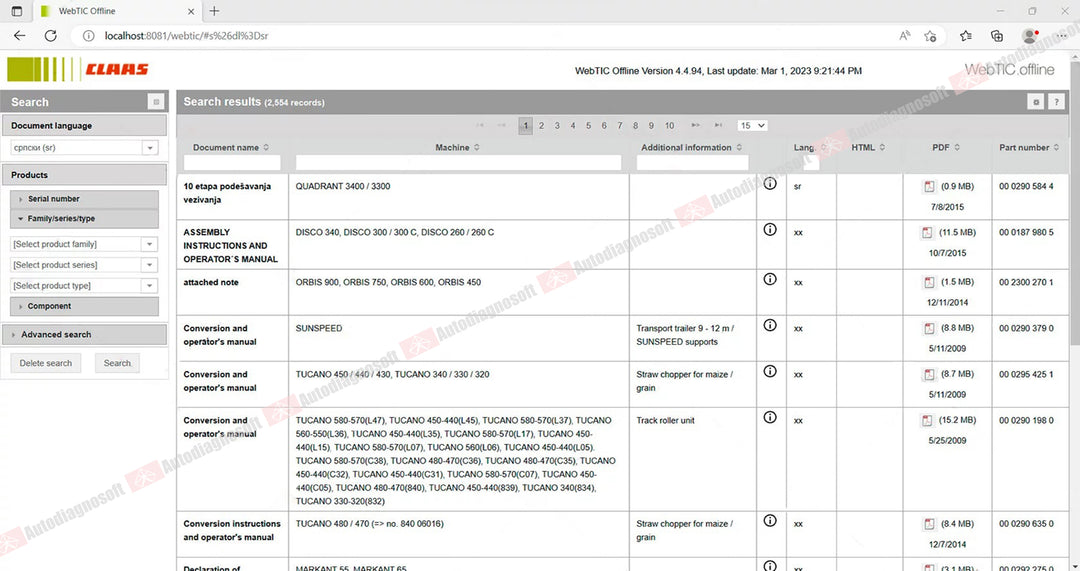Screen dimensions: 1080x571
Task: Open search results help question icon
Action: (1056, 102)
